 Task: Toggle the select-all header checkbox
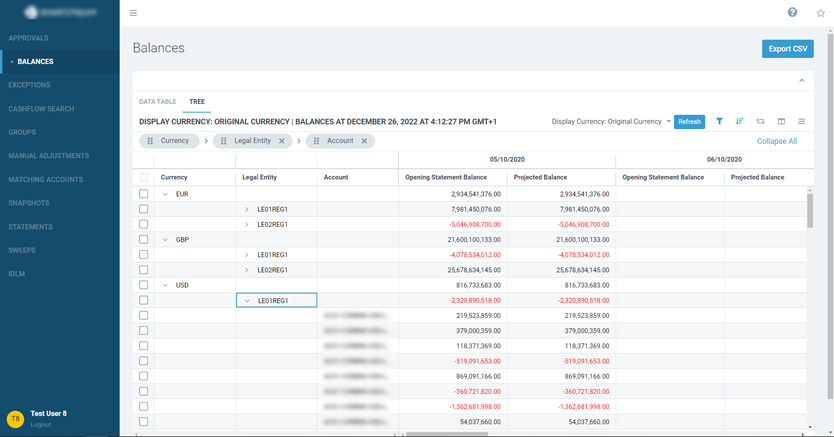tap(144, 177)
